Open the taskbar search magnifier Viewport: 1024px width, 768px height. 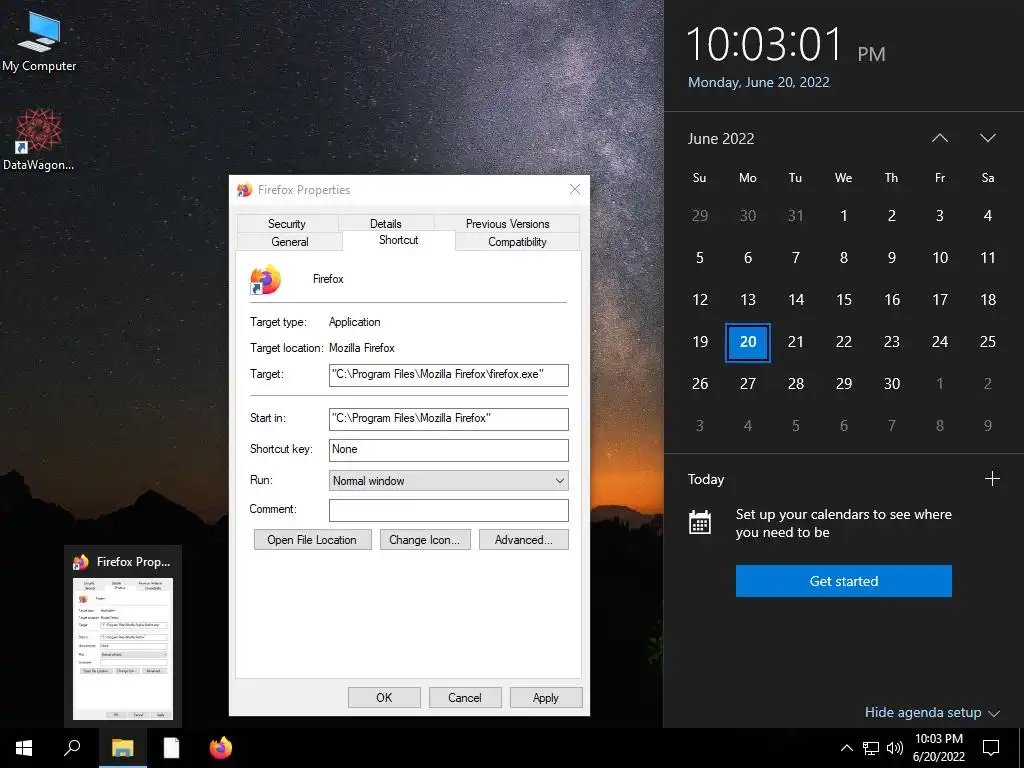pos(72,748)
